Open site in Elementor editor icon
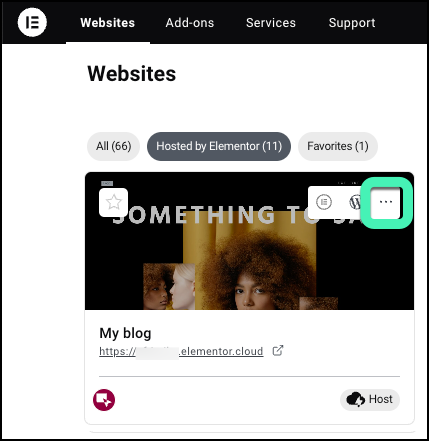 (324, 202)
